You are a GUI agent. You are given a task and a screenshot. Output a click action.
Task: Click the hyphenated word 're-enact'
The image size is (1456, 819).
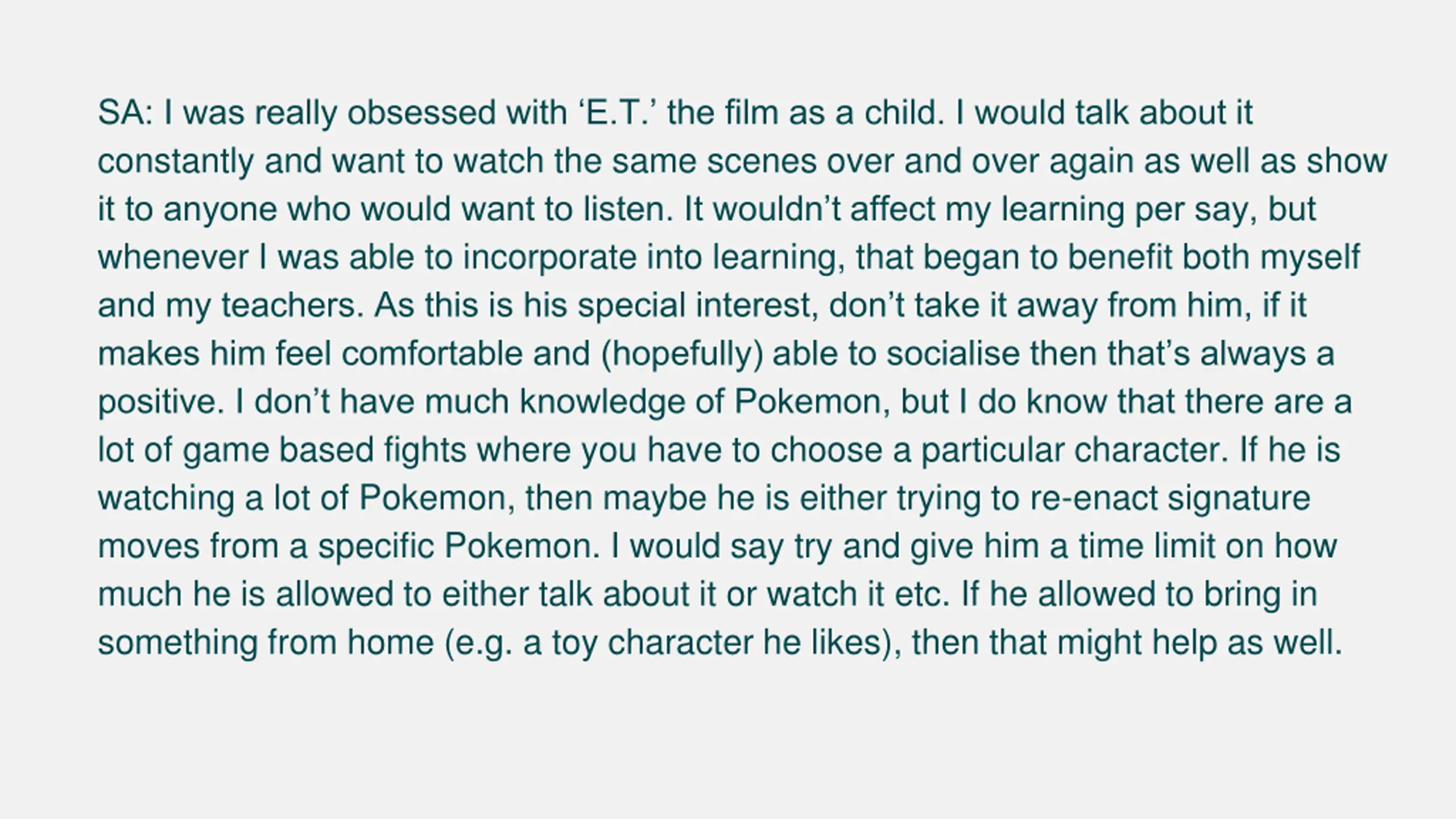[1094, 499]
